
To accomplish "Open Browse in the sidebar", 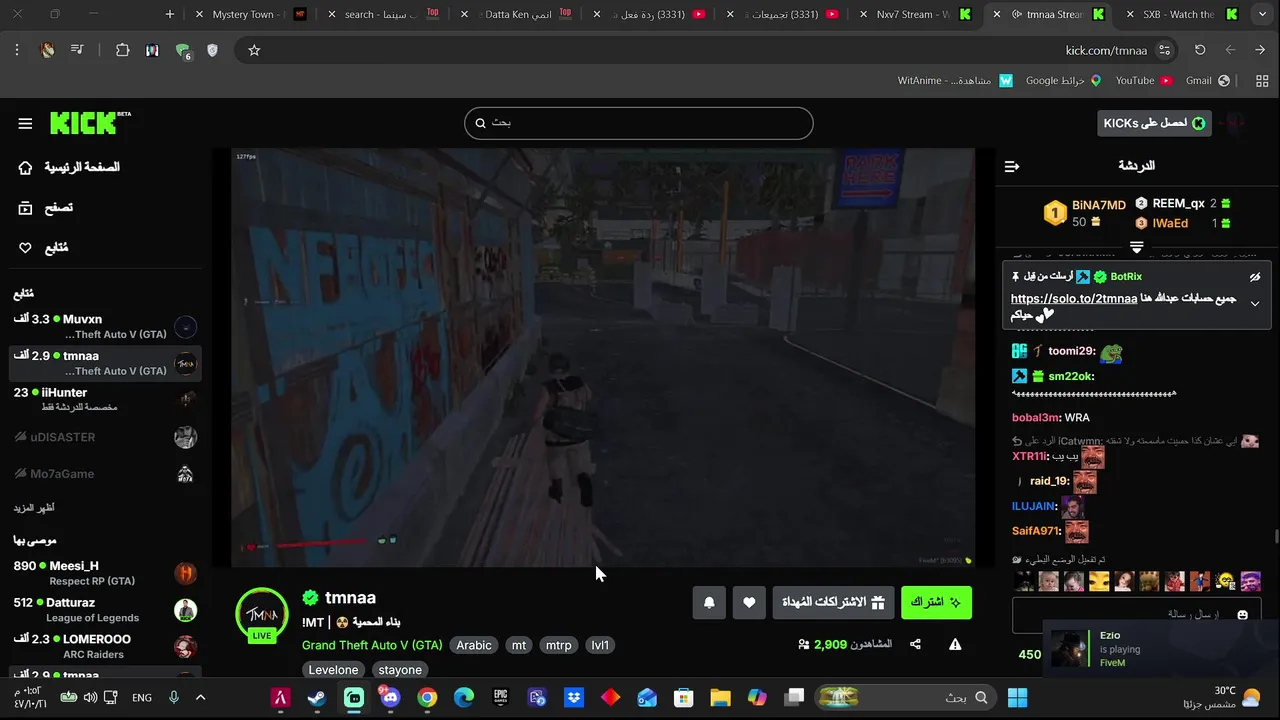I will [46, 208].
